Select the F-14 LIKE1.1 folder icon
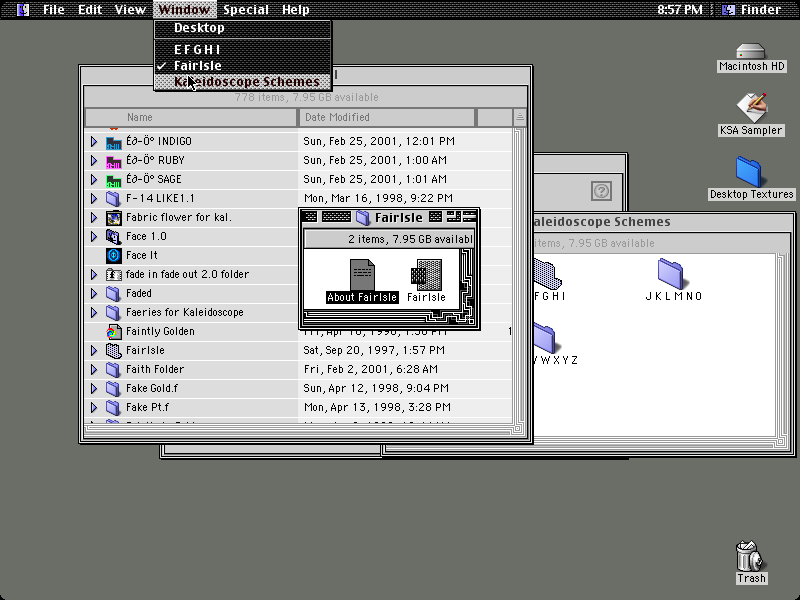 coord(113,198)
